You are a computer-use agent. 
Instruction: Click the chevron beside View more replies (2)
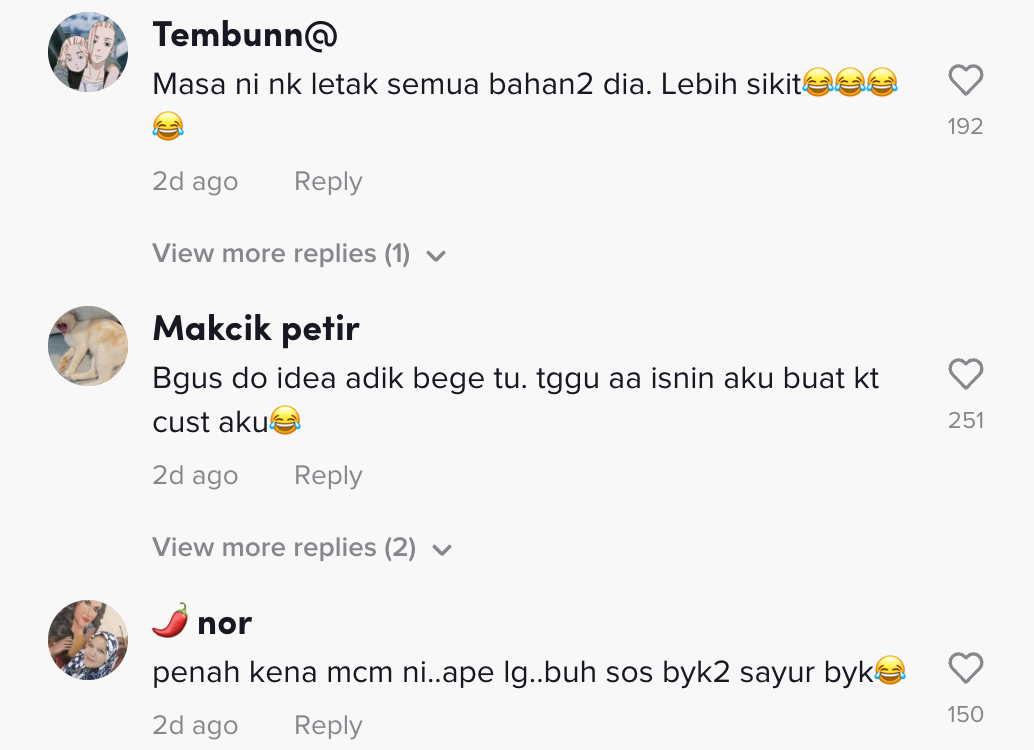(441, 550)
